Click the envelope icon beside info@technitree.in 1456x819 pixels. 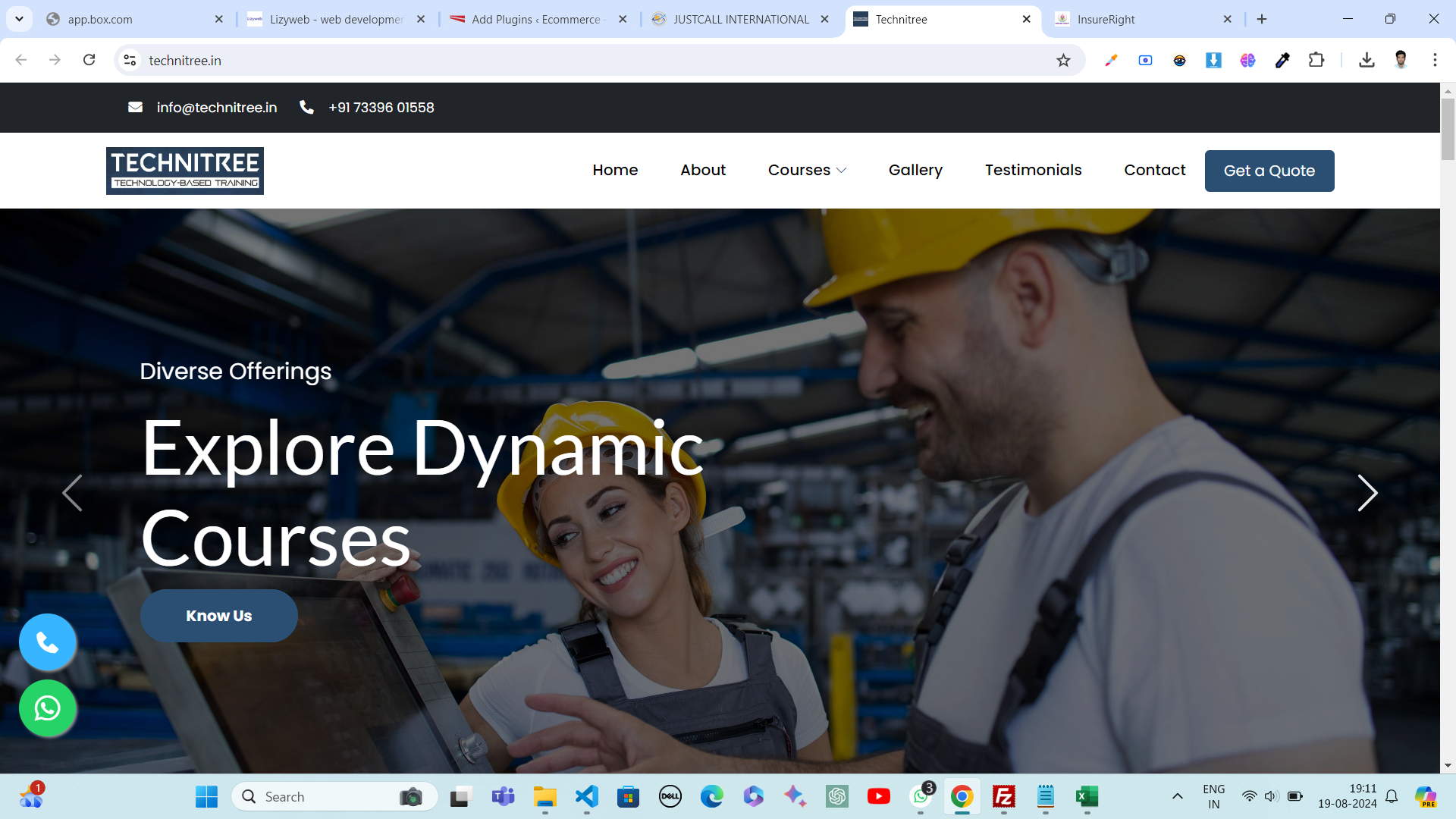(x=135, y=107)
